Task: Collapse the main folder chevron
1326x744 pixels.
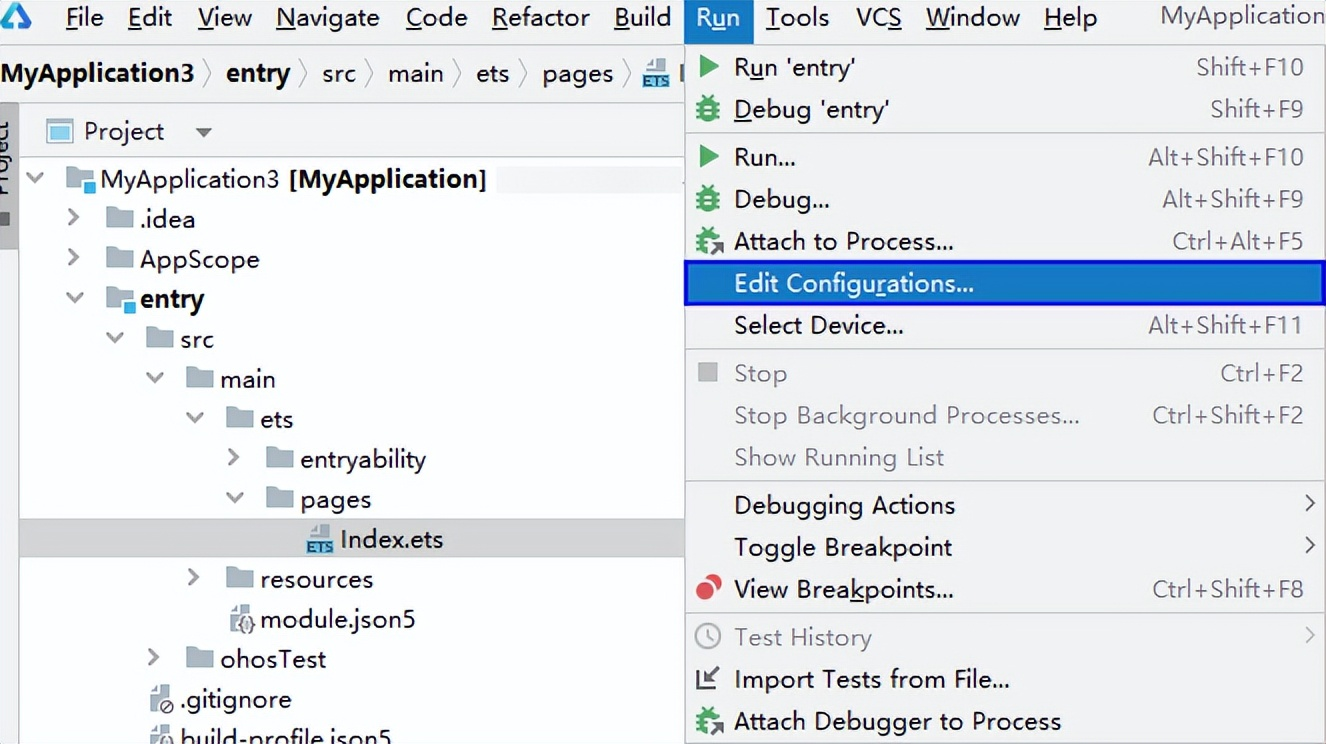Action: point(155,378)
